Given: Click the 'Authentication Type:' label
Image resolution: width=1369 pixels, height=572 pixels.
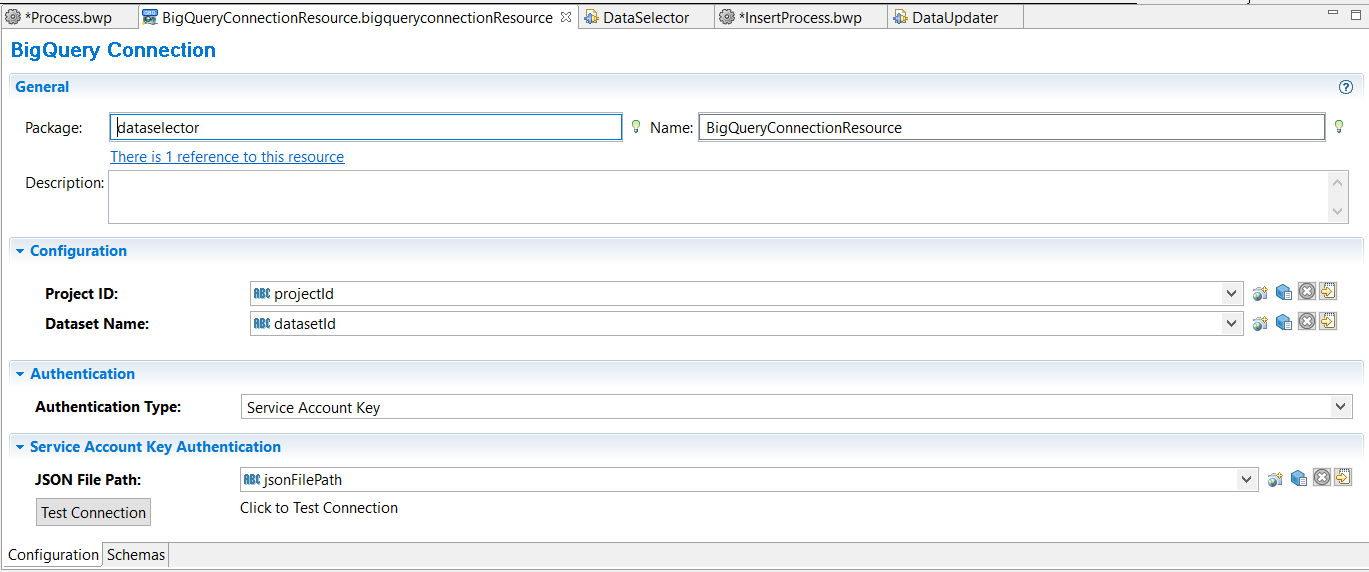Looking at the screenshot, I should click(108, 406).
